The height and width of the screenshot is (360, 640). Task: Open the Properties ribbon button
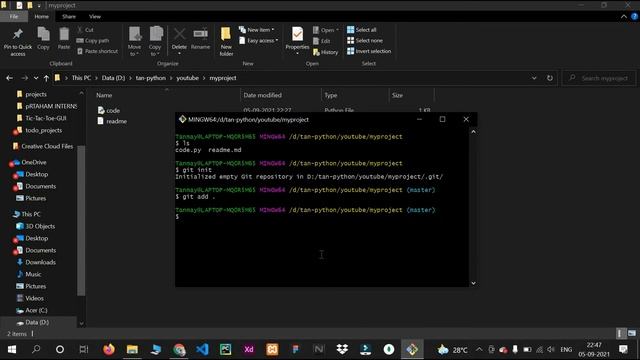coord(297,40)
